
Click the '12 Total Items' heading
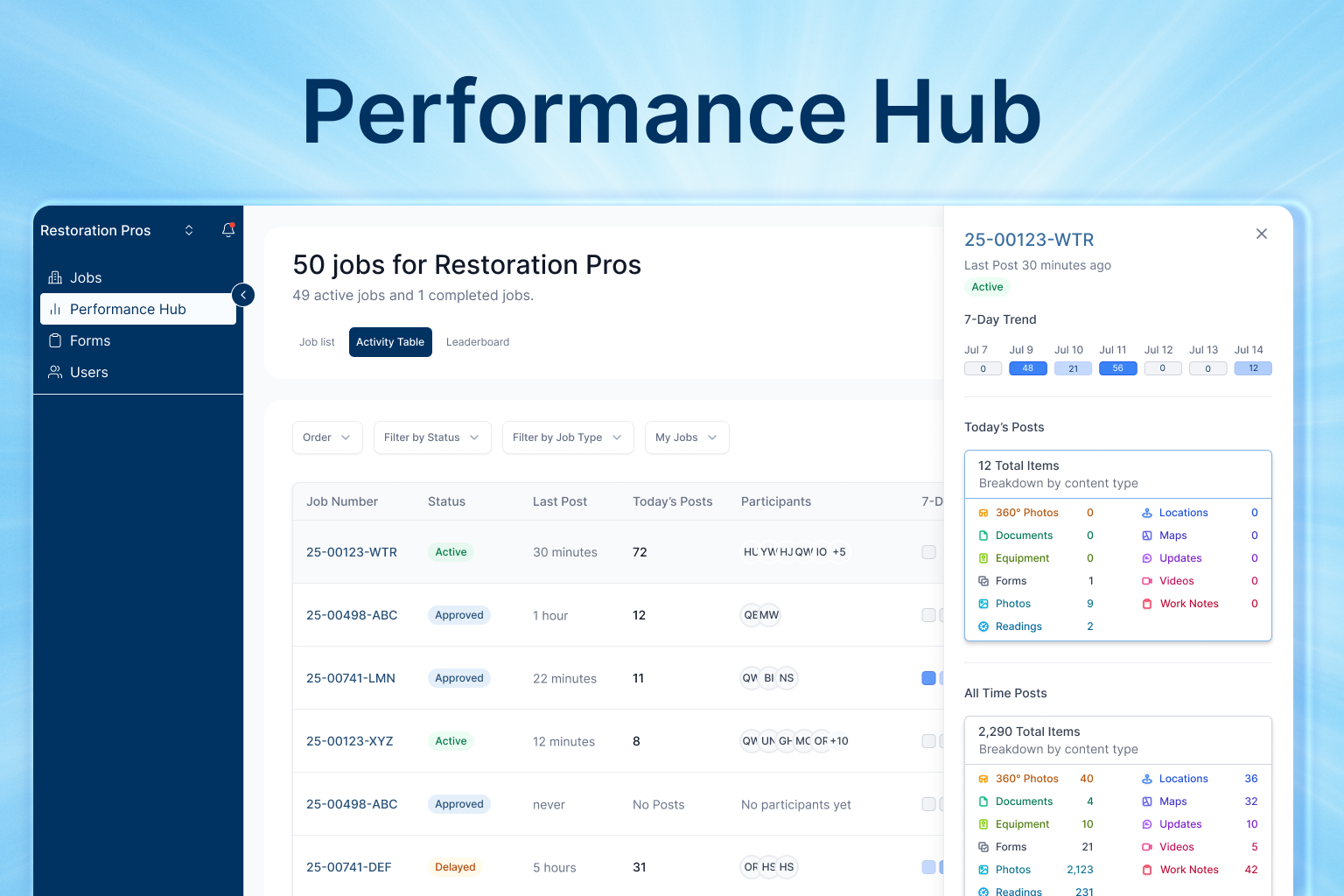1018,465
